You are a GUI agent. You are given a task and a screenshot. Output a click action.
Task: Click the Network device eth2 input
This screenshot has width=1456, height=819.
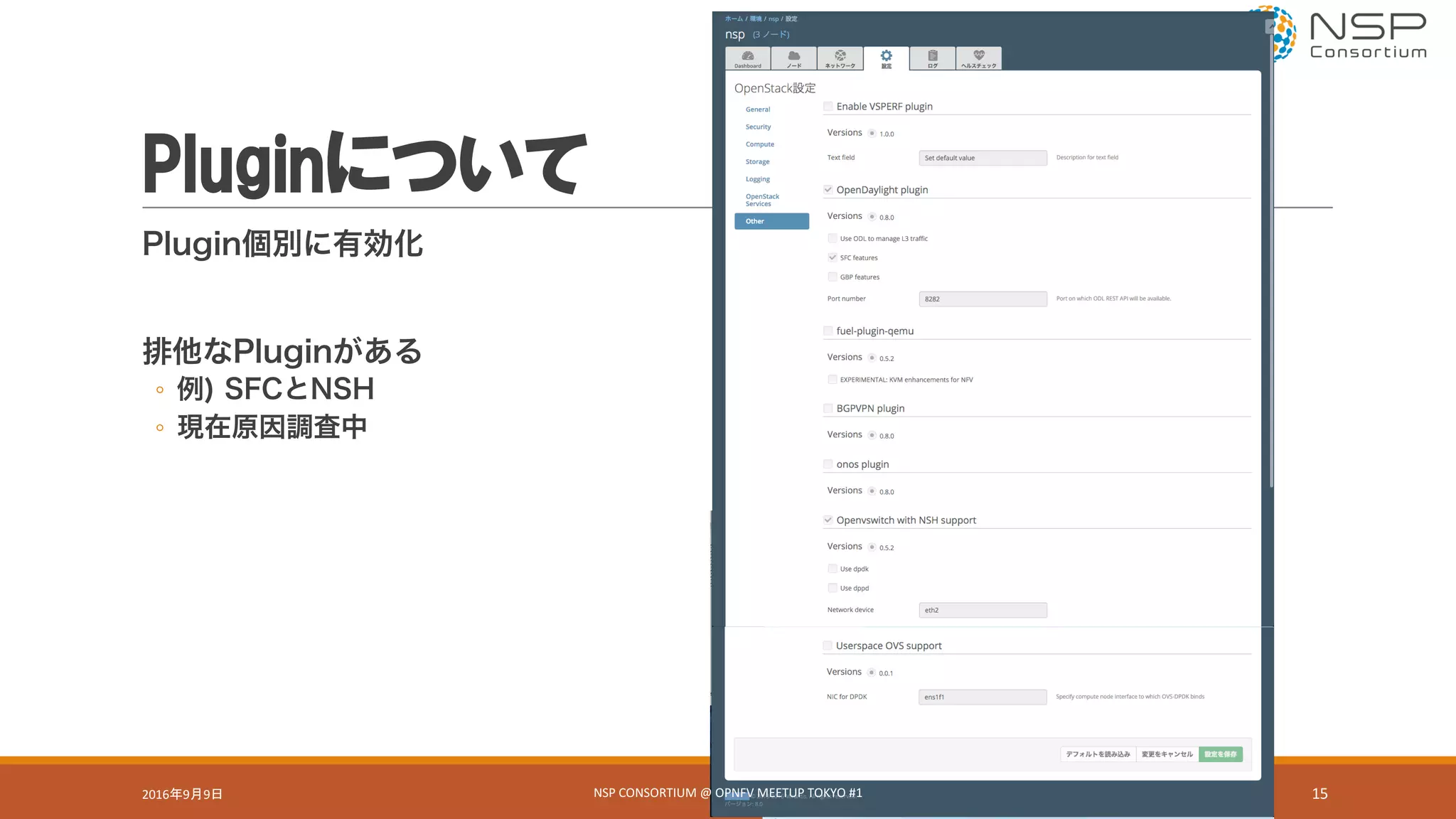click(x=983, y=610)
